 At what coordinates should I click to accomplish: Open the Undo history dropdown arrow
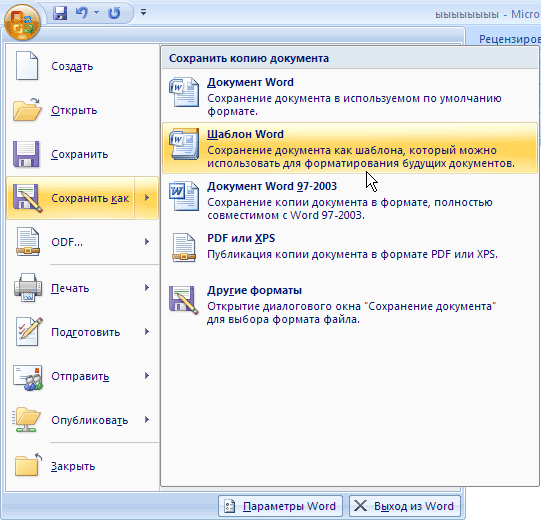[97, 13]
